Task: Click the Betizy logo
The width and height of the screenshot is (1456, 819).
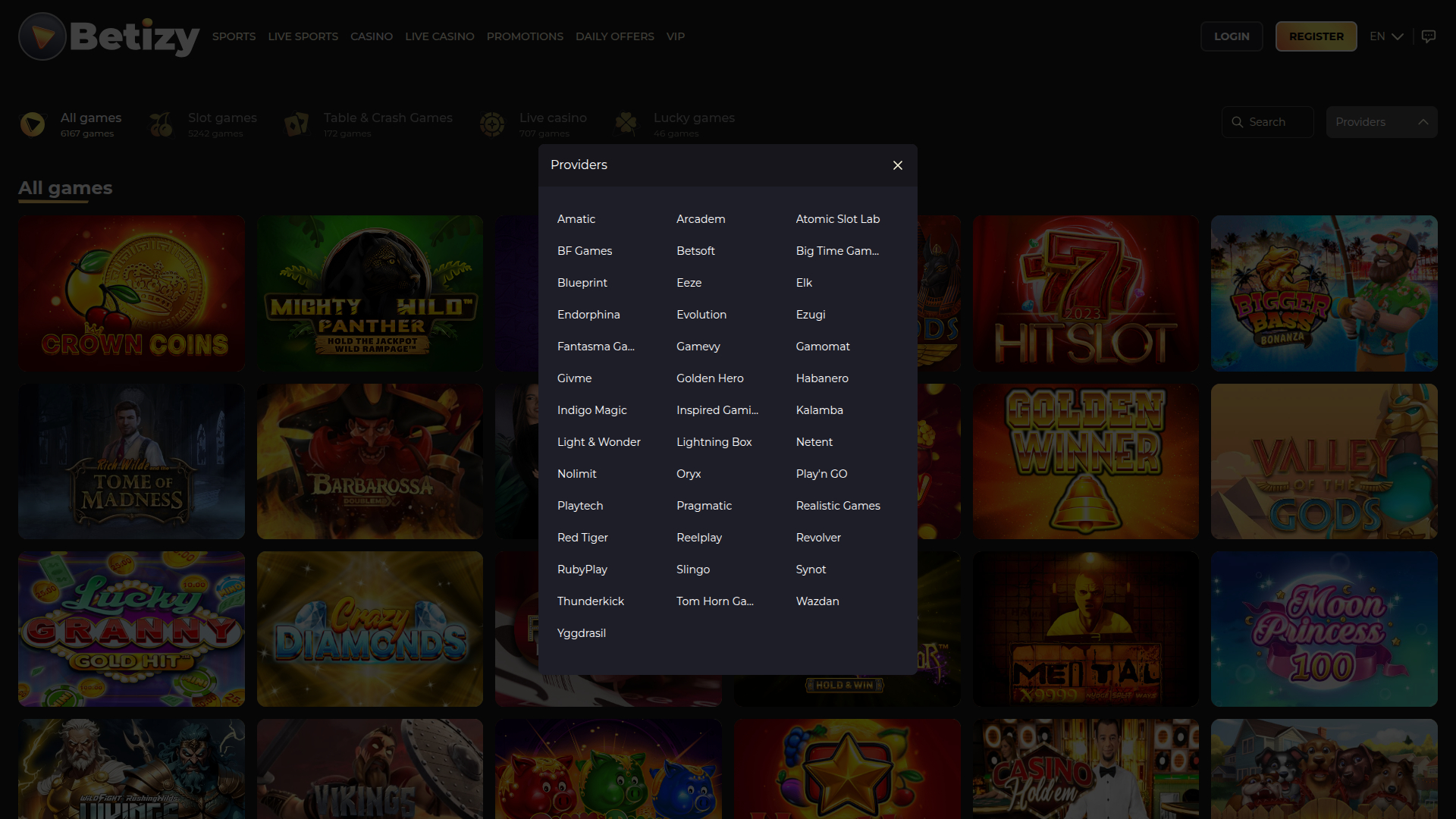Action: point(108,36)
